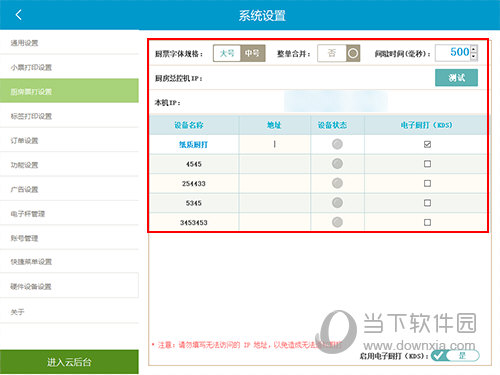This screenshot has height=375, width=500.
Task: Toggle the 整单合并 switch showing 否
Action: coord(338,53)
